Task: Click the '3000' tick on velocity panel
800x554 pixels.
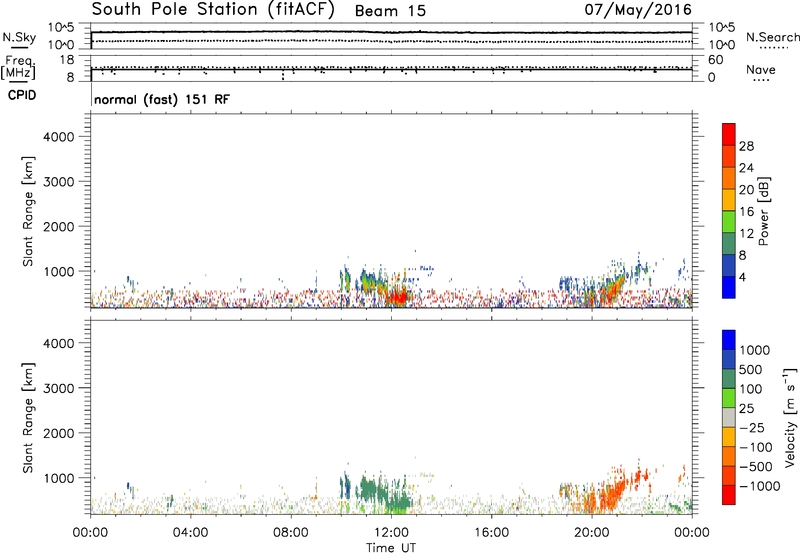Action: tap(59, 388)
